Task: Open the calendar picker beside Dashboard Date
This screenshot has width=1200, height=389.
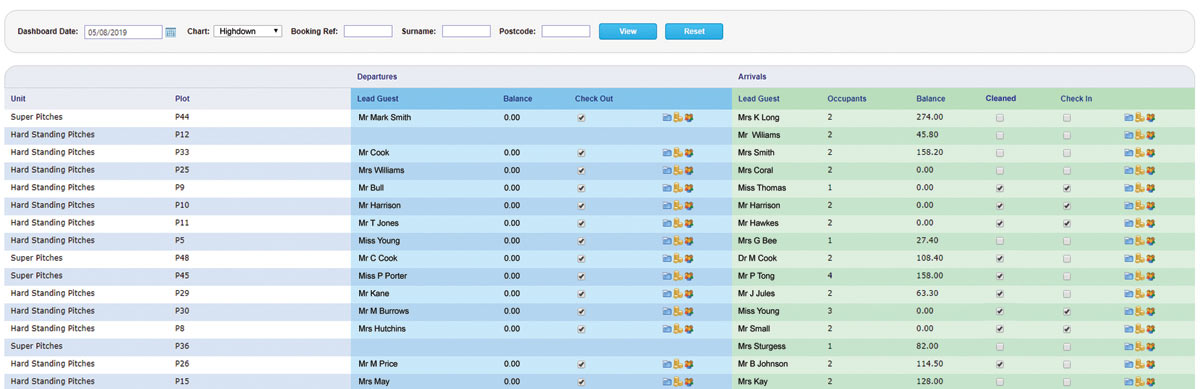Action: pyautogui.click(x=171, y=32)
